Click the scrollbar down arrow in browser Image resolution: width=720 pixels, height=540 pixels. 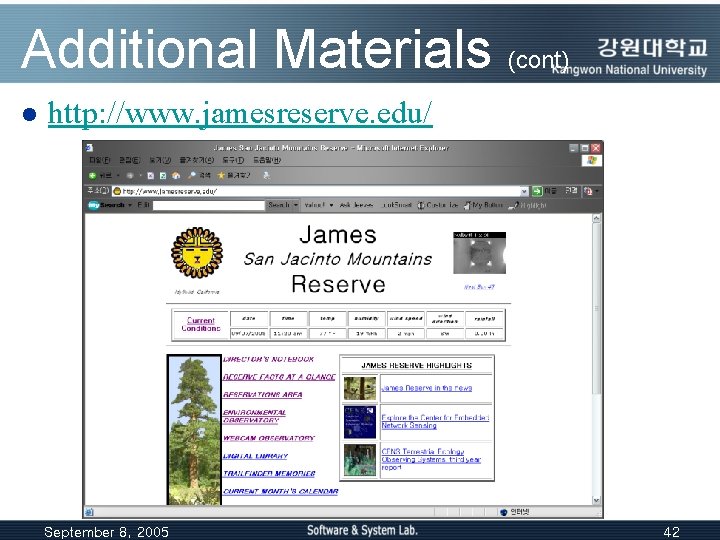click(x=596, y=500)
